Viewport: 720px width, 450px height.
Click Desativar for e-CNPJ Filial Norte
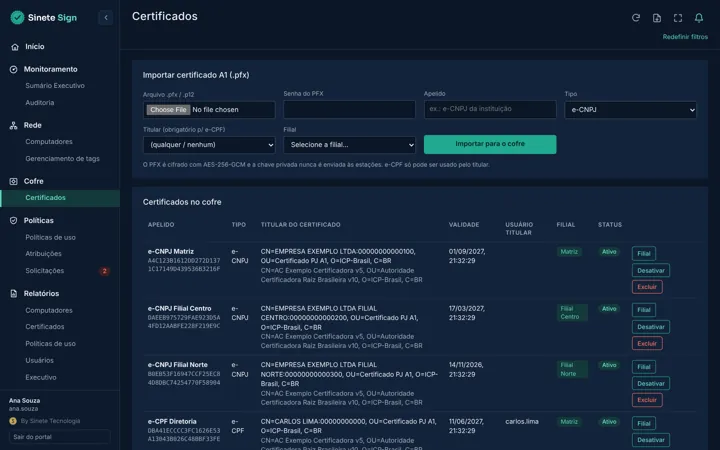point(651,383)
